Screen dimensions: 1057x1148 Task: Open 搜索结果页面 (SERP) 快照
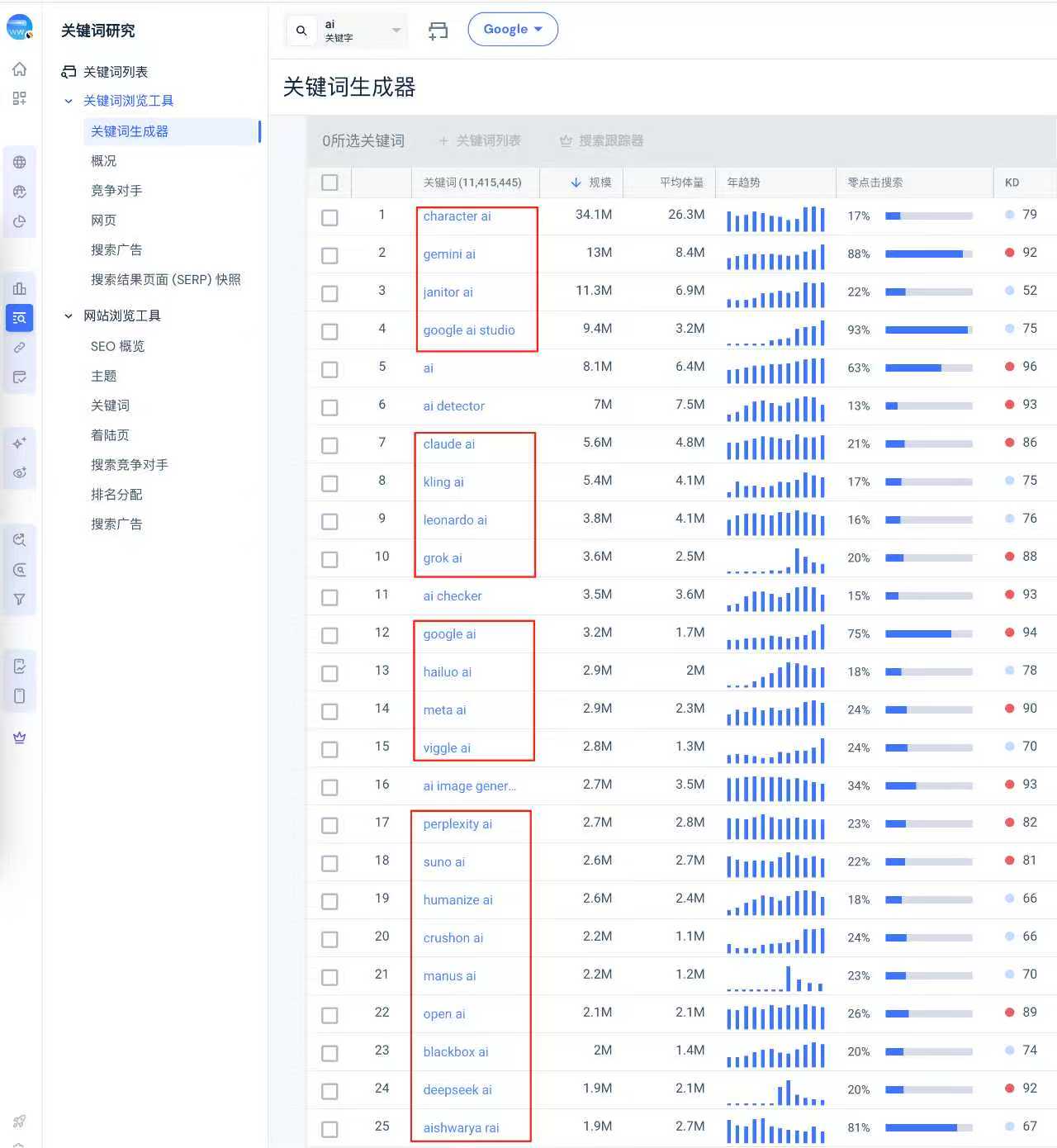[166, 280]
